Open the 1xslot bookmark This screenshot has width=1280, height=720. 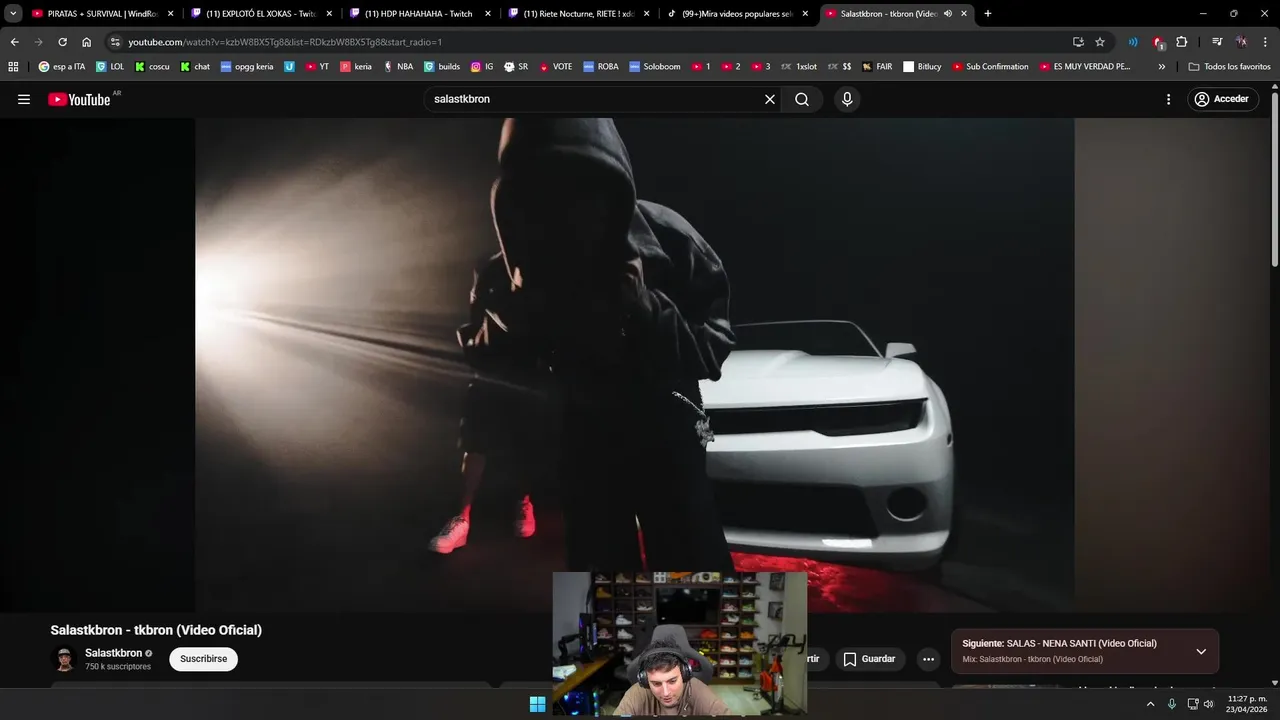click(799, 67)
